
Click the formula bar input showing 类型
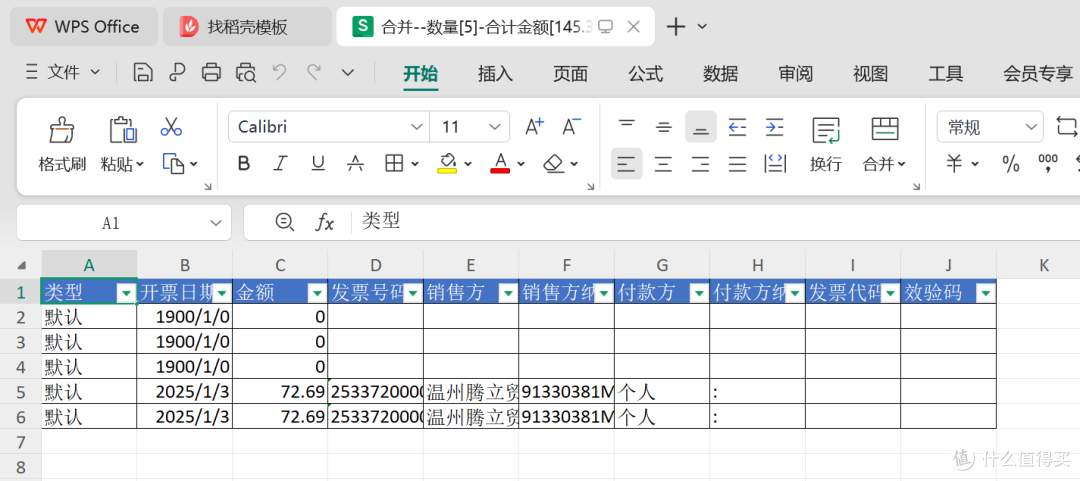click(x=716, y=221)
